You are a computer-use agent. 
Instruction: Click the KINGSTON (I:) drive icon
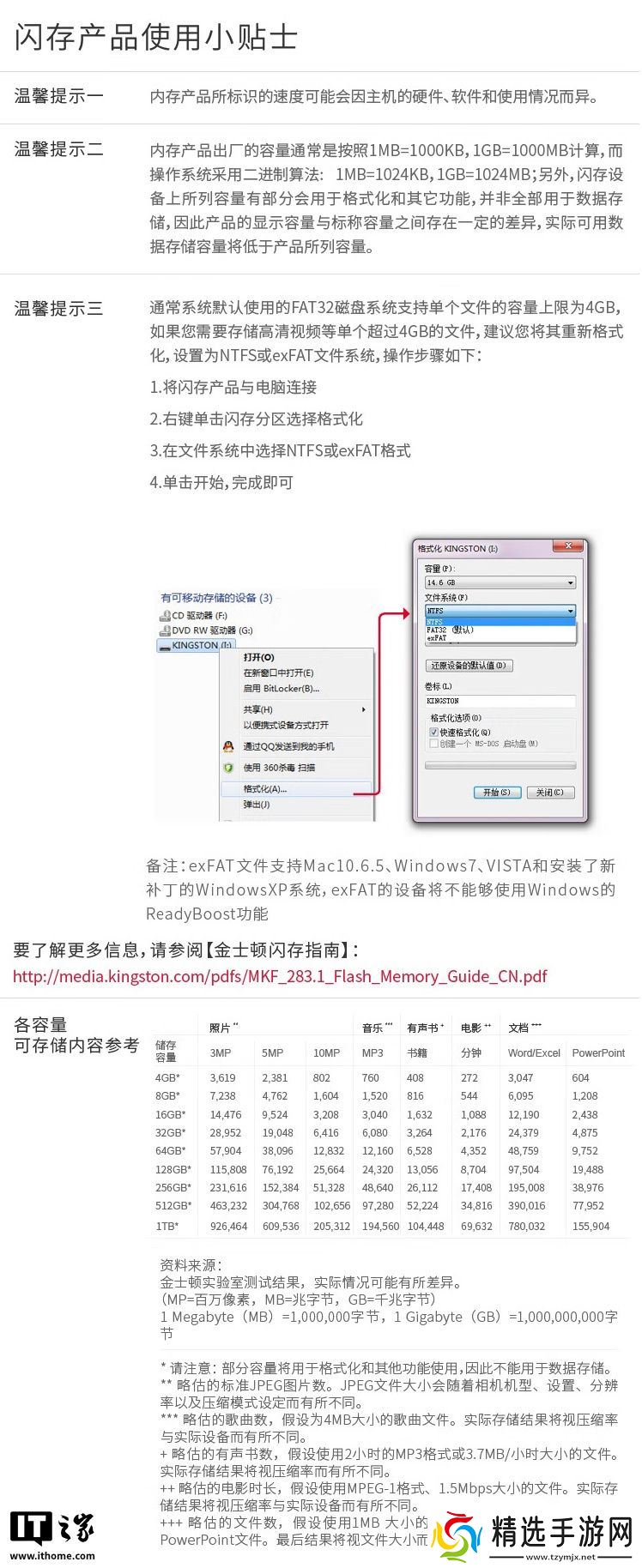[x=165, y=646]
